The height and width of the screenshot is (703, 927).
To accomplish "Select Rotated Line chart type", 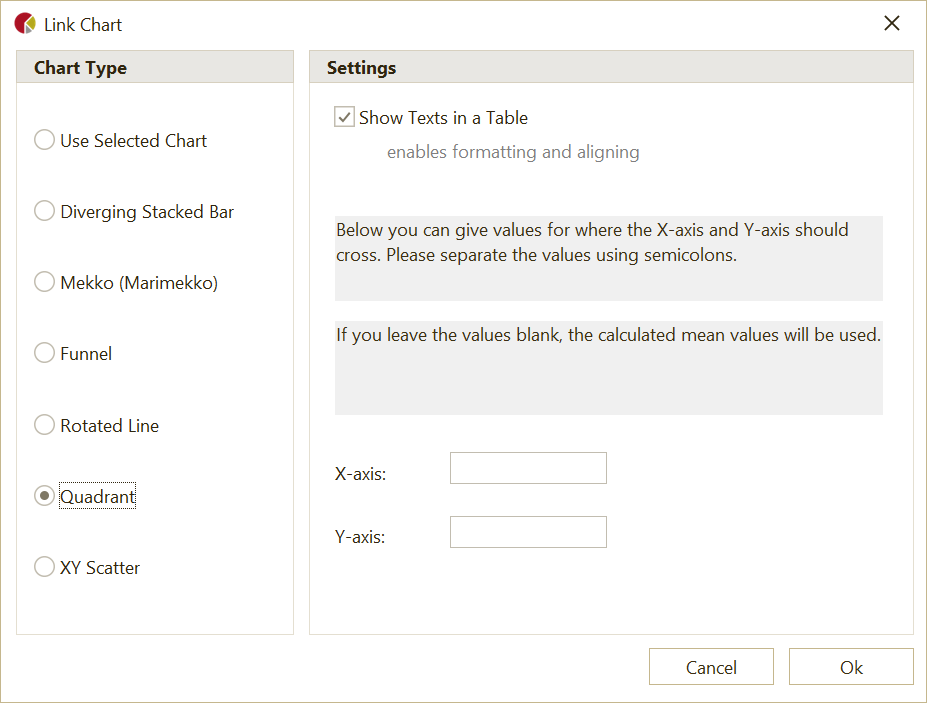I will [x=44, y=424].
